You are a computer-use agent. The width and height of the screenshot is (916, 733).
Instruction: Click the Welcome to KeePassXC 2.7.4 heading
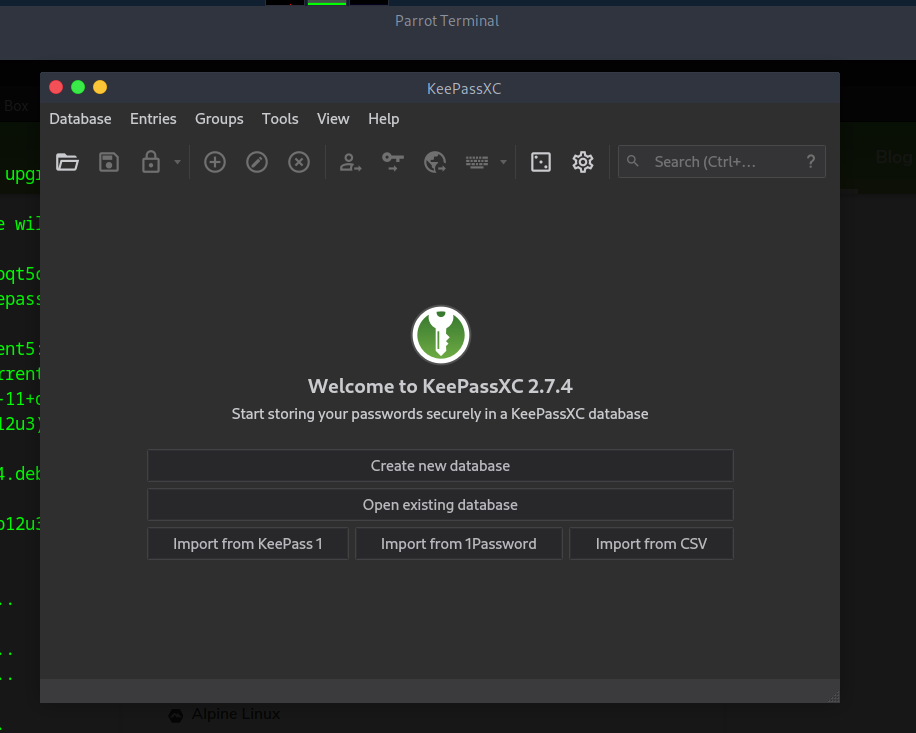click(440, 386)
